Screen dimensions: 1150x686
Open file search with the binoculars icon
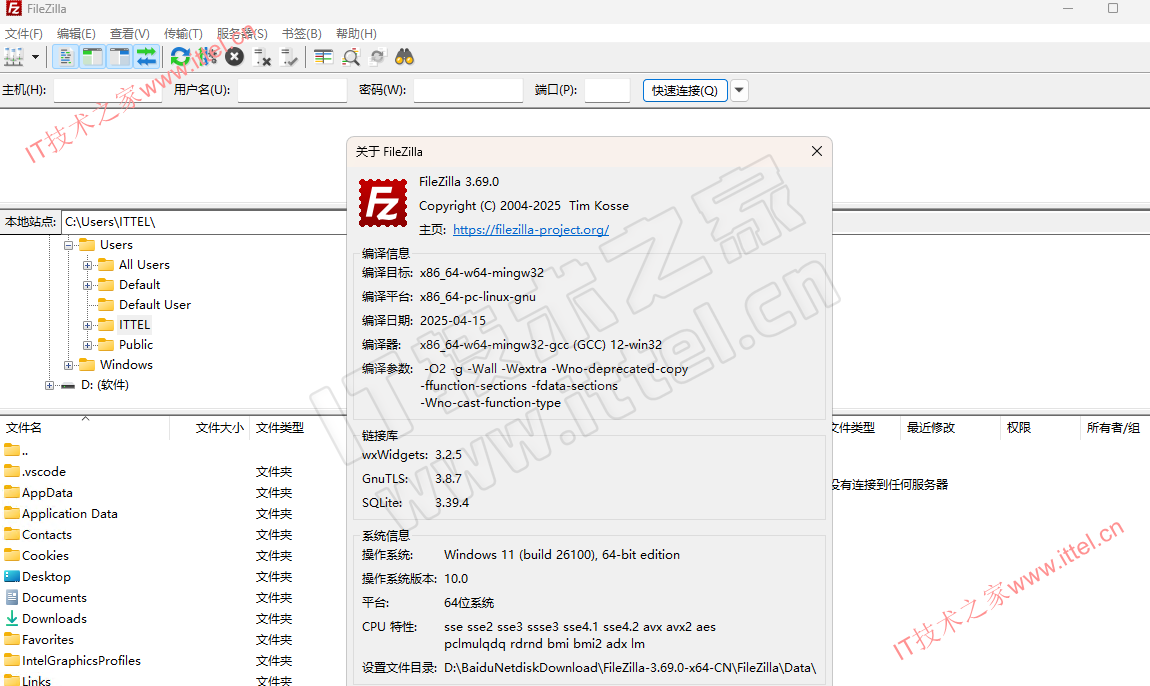[x=405, y=57]
